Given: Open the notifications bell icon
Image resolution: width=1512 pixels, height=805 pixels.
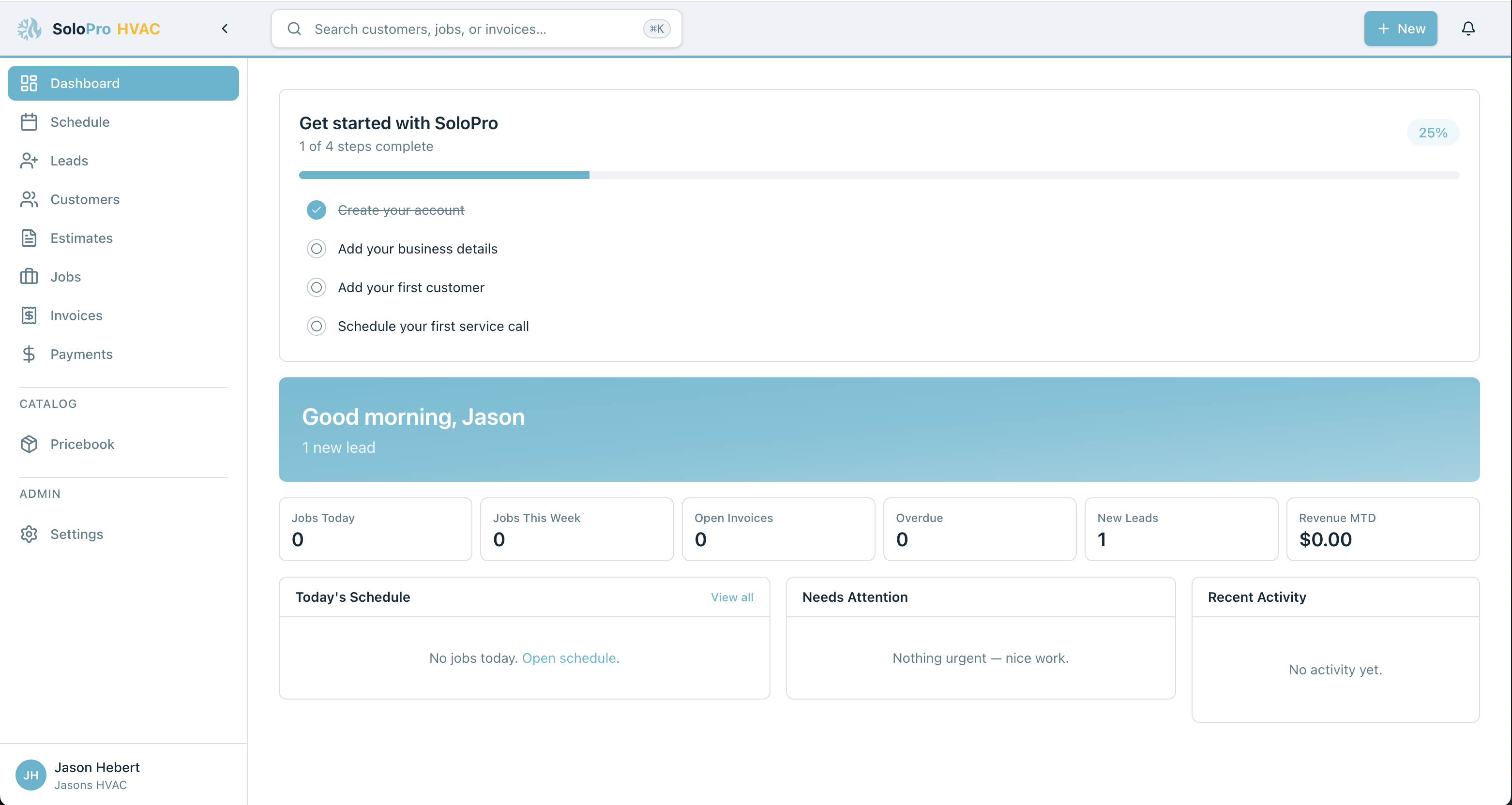Looking at the screenshot, I should [1468, 29].
